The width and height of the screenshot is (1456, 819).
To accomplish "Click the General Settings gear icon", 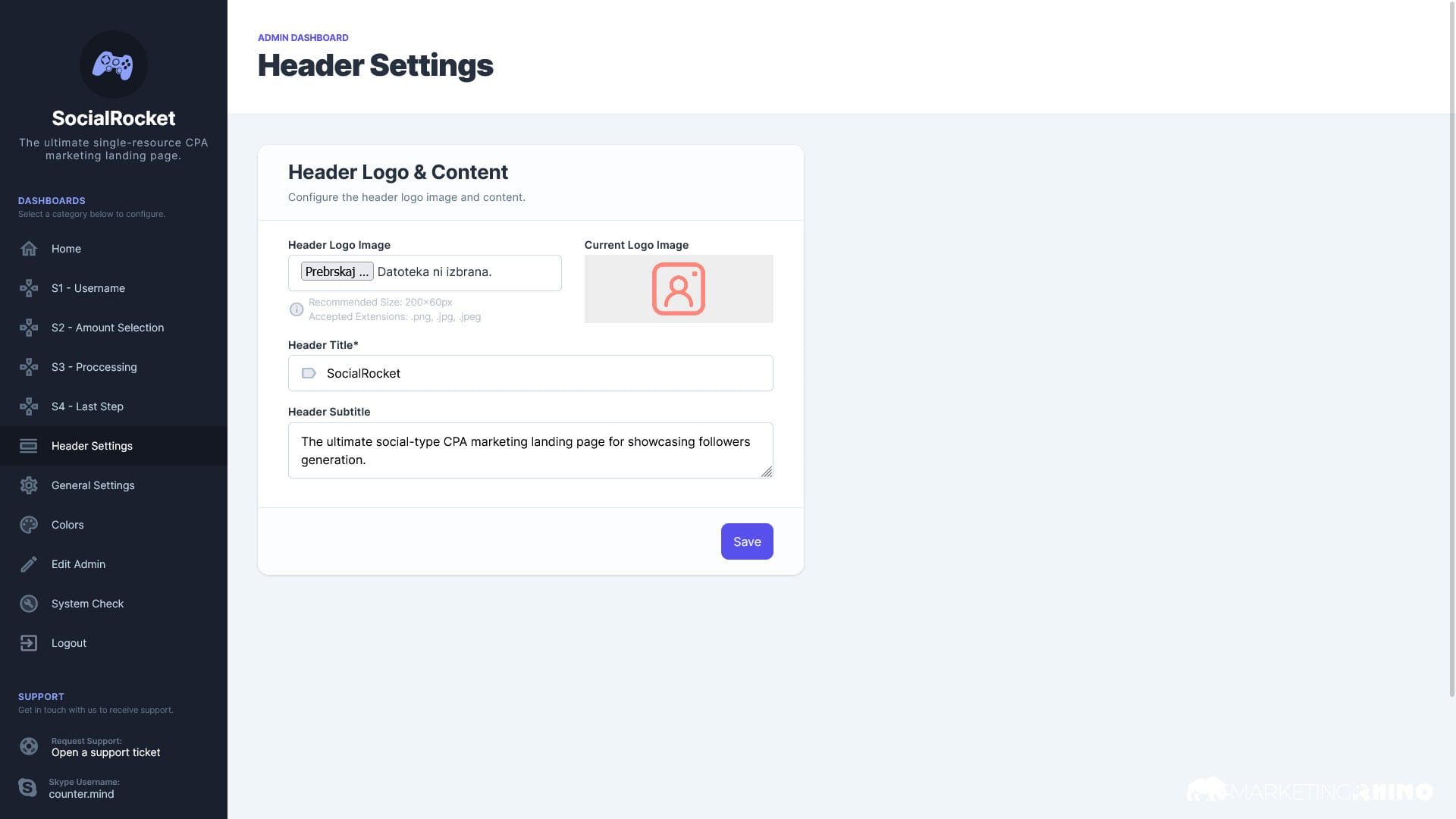I will 29,485.
